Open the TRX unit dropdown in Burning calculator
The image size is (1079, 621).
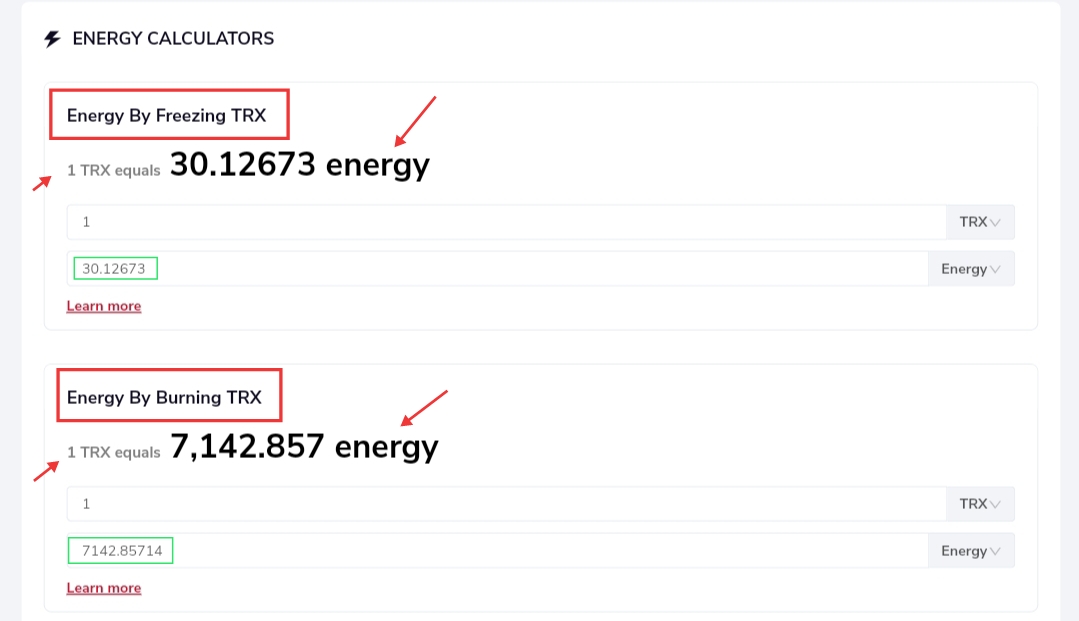coord(980,504)
